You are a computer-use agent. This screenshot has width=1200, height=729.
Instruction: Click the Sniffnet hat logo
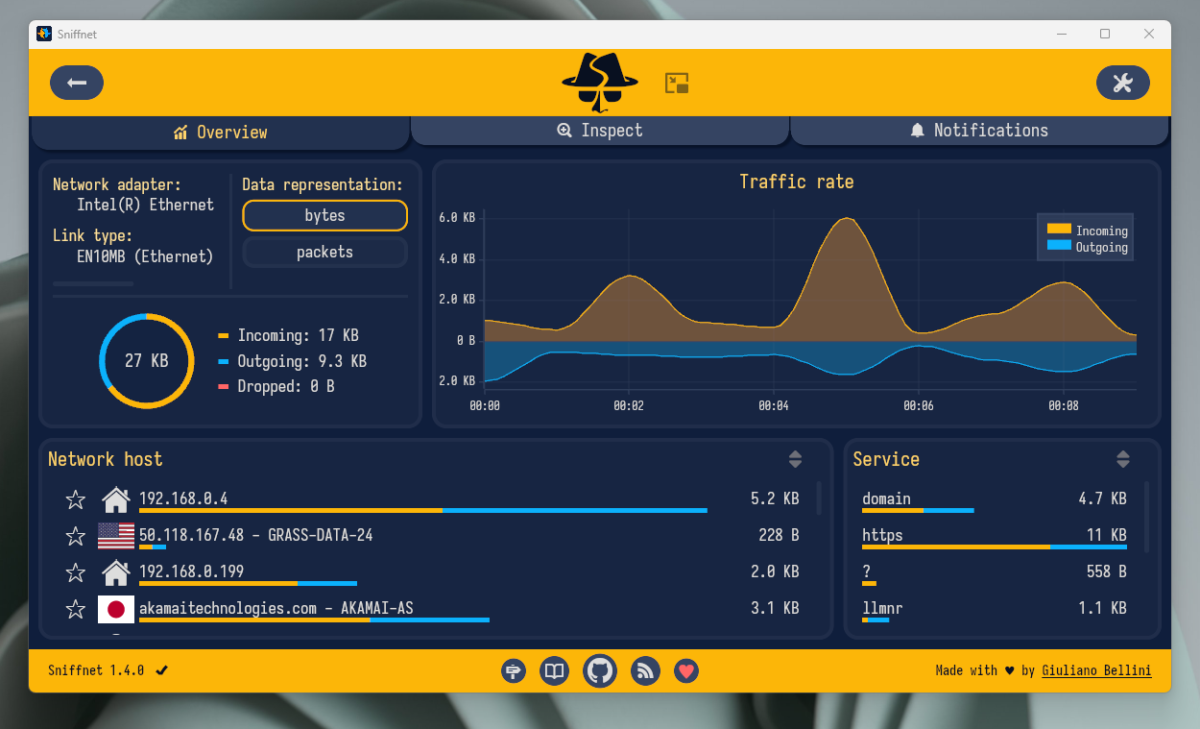pyautogui.click(x=600, y=82)
